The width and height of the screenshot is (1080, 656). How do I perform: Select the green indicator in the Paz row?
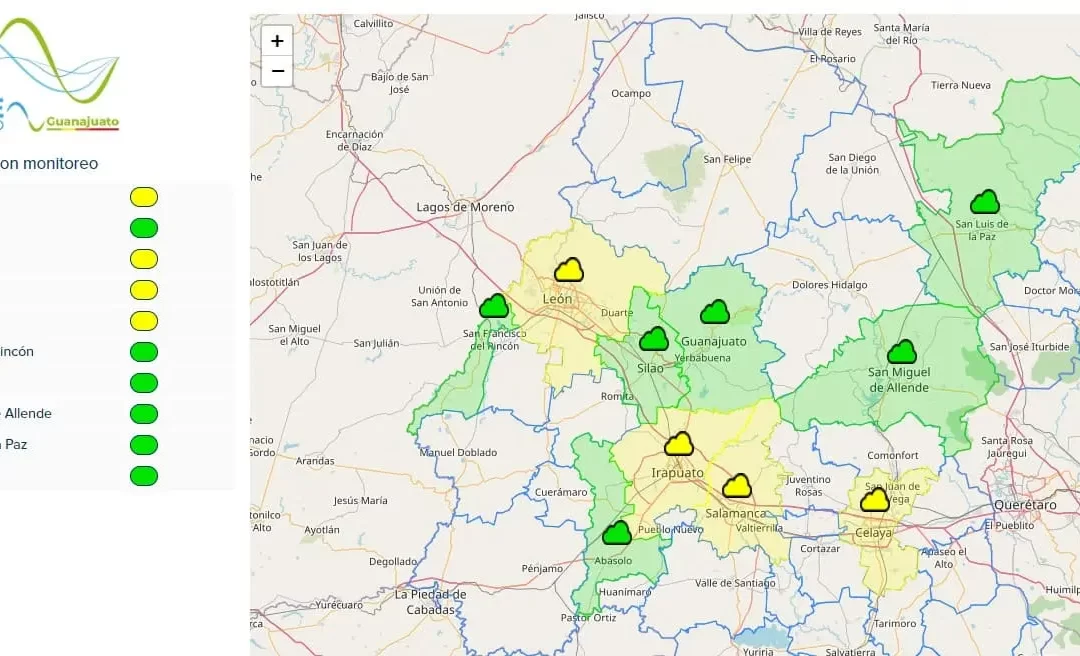point(144,445)
